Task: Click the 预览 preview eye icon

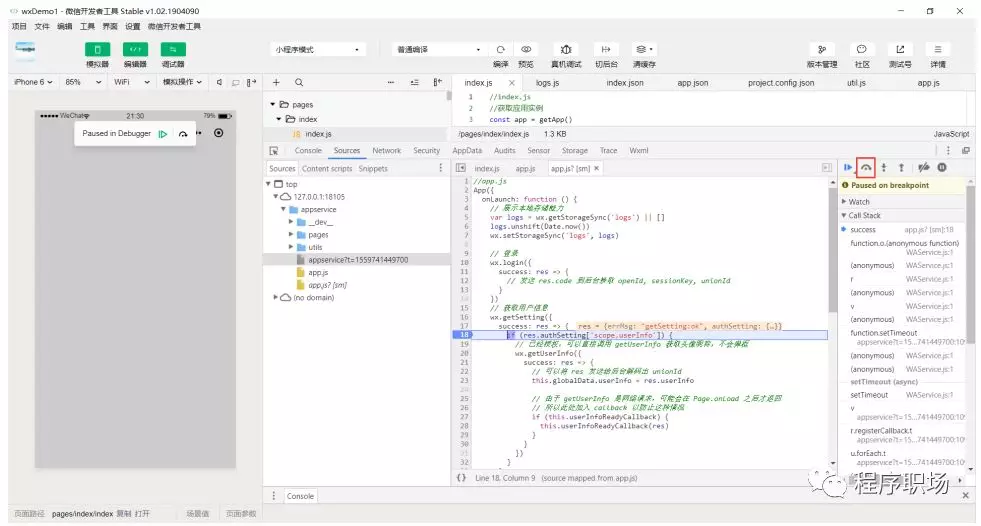Action: point(526,49)
